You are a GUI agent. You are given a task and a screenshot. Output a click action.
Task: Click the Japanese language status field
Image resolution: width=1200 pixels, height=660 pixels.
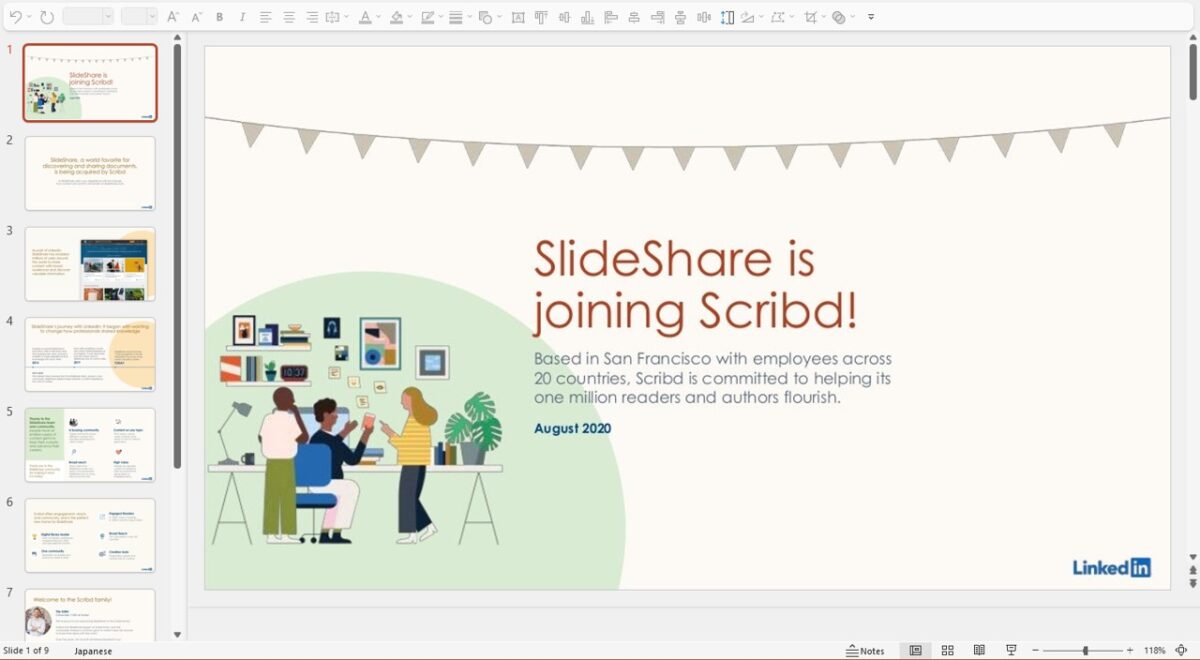[93, 651]
